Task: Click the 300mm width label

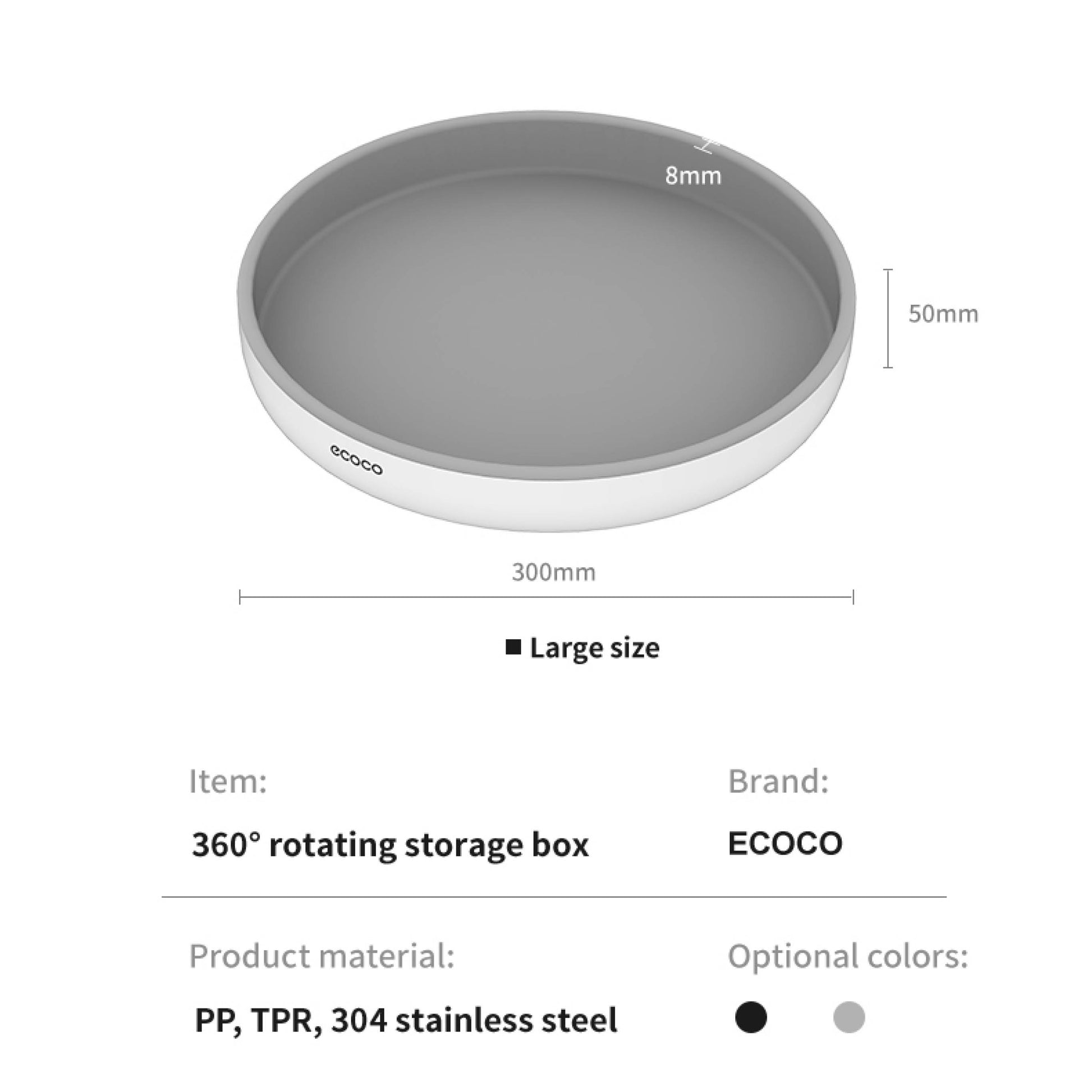Action: coord(553,572)
